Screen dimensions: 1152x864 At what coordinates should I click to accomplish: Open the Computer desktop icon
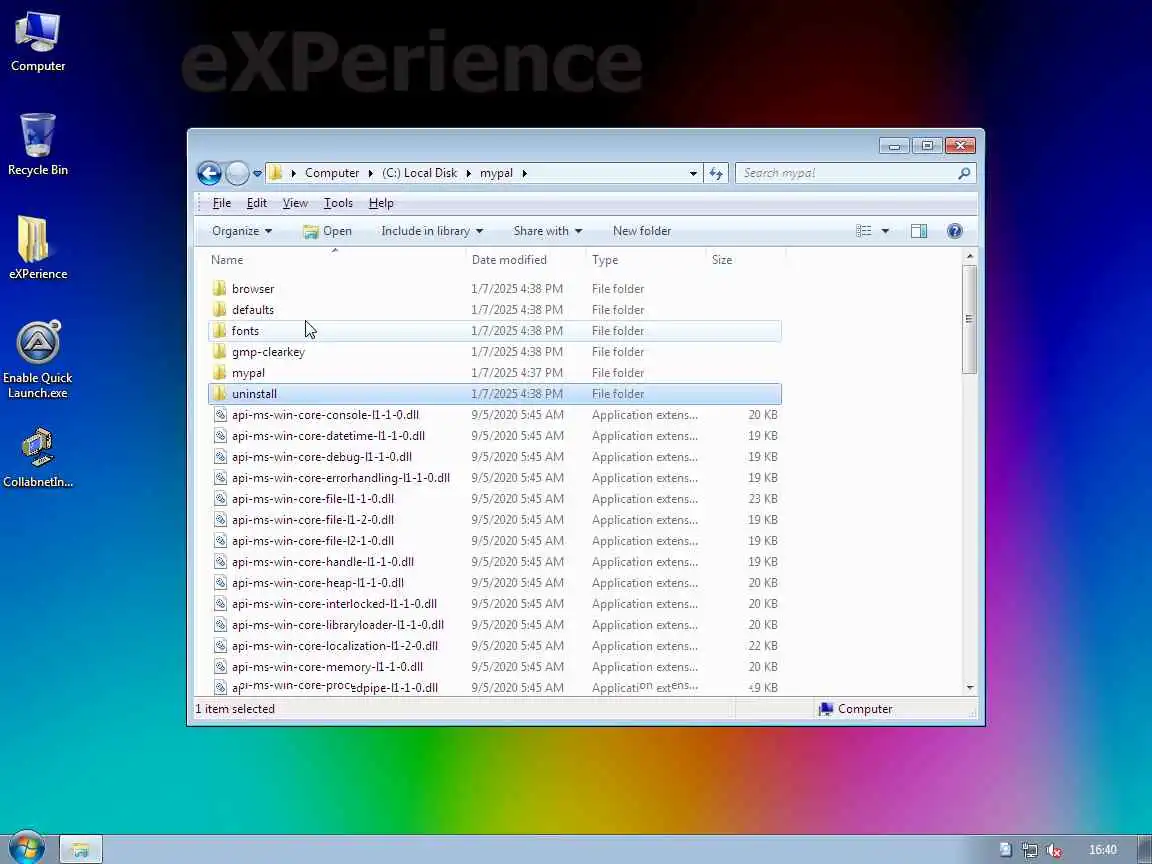pyautogui.click(x=37, y=41)
